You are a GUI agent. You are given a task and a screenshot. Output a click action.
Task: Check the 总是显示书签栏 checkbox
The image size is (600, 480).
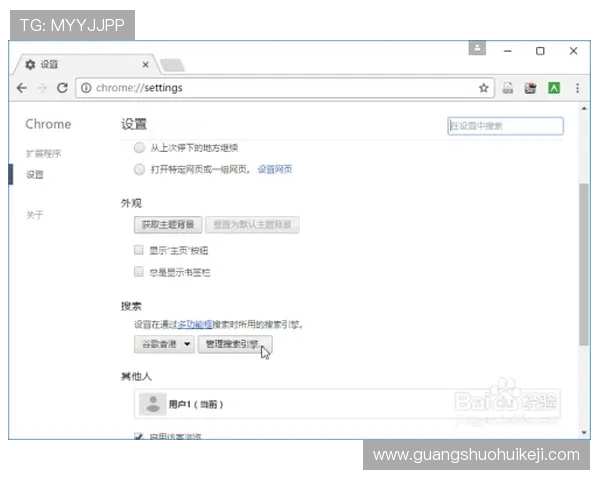click(x=139, y=272)
